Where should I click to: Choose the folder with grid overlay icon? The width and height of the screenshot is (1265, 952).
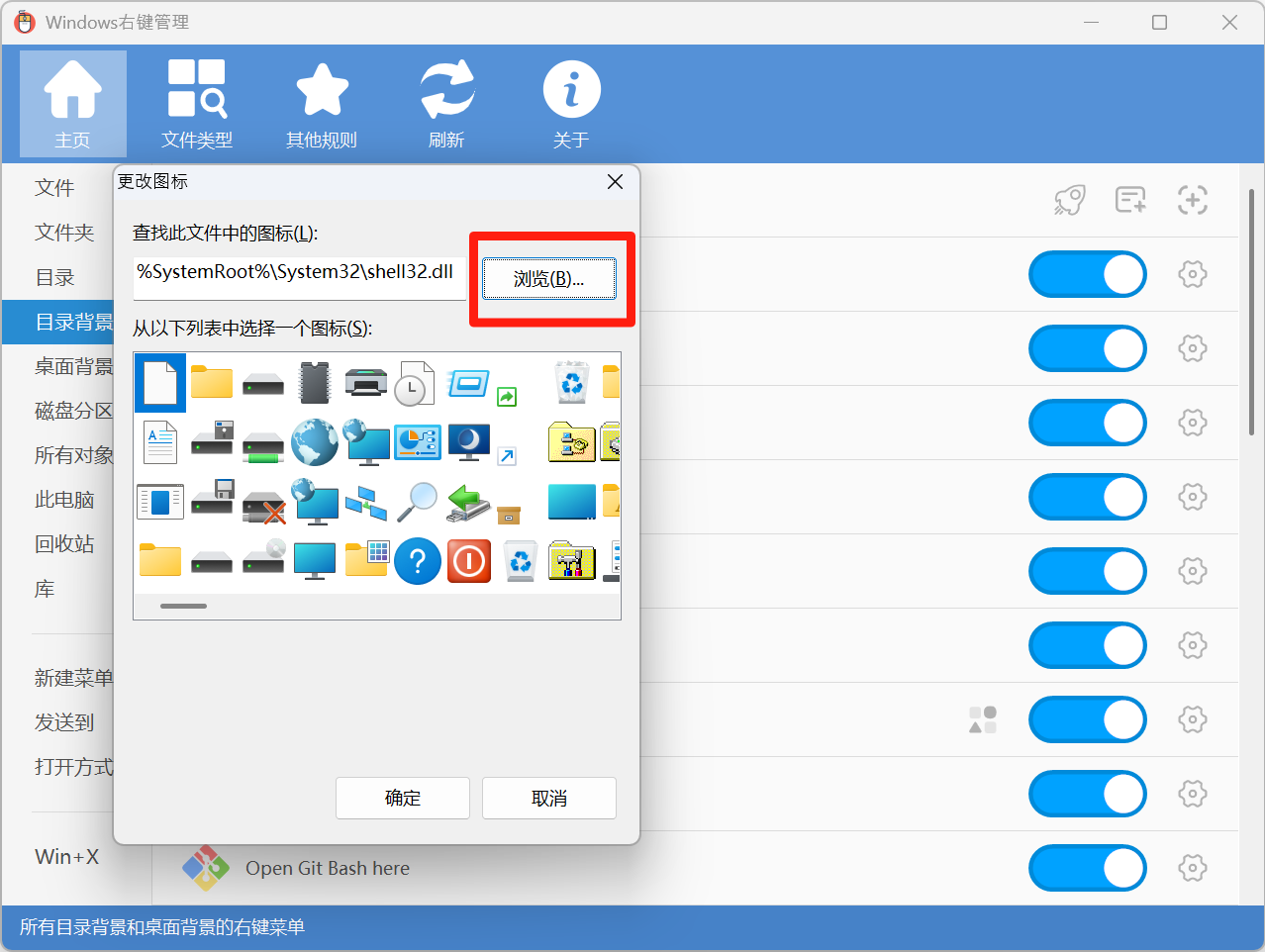(x=367, y=558)
